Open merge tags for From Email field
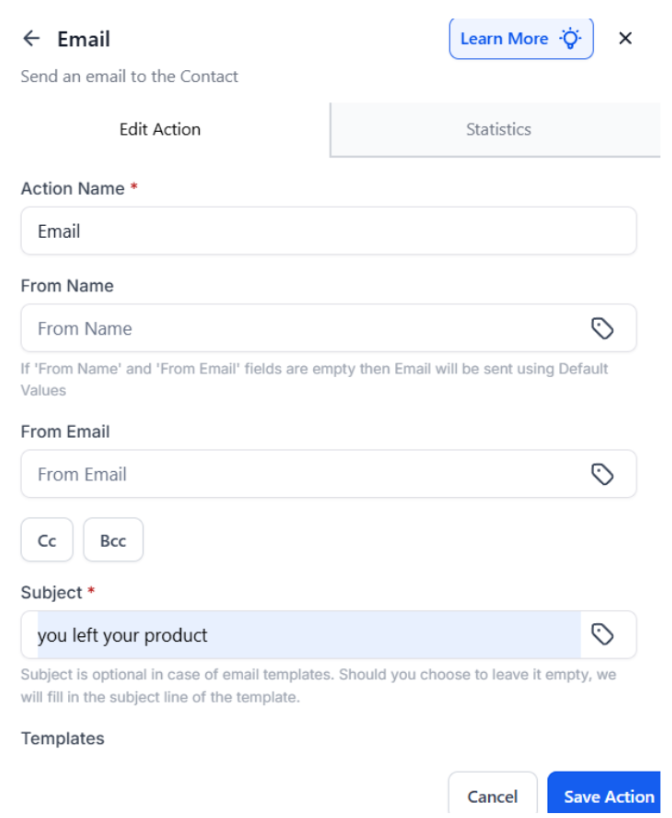The width and height of the screenshot is (672, 818). [602, 474]
